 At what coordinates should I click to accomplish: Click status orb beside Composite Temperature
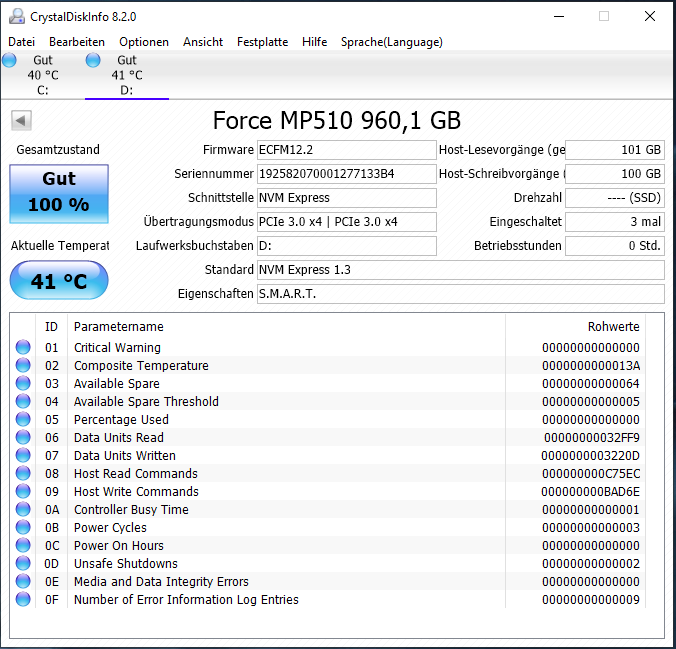(23, 366)
